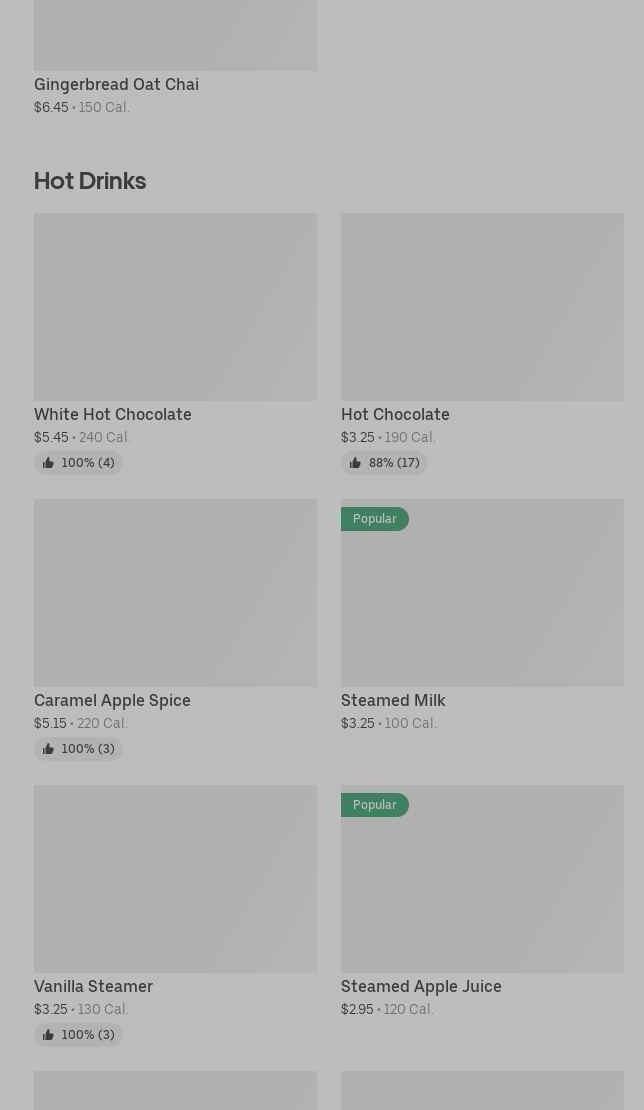Open Vanilla Steamer item image

coord(175,879)
